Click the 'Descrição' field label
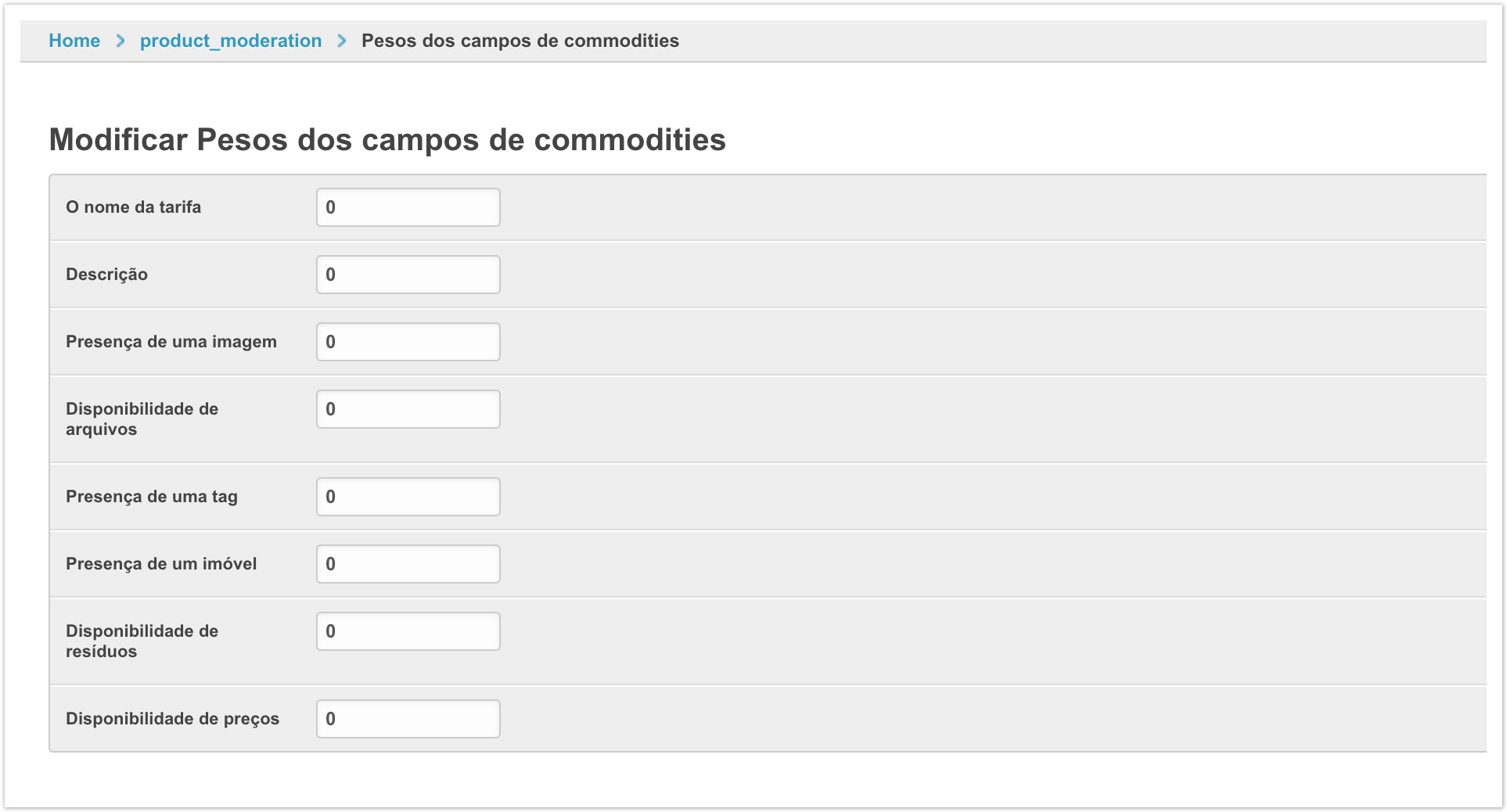 (x=106, y=275)
